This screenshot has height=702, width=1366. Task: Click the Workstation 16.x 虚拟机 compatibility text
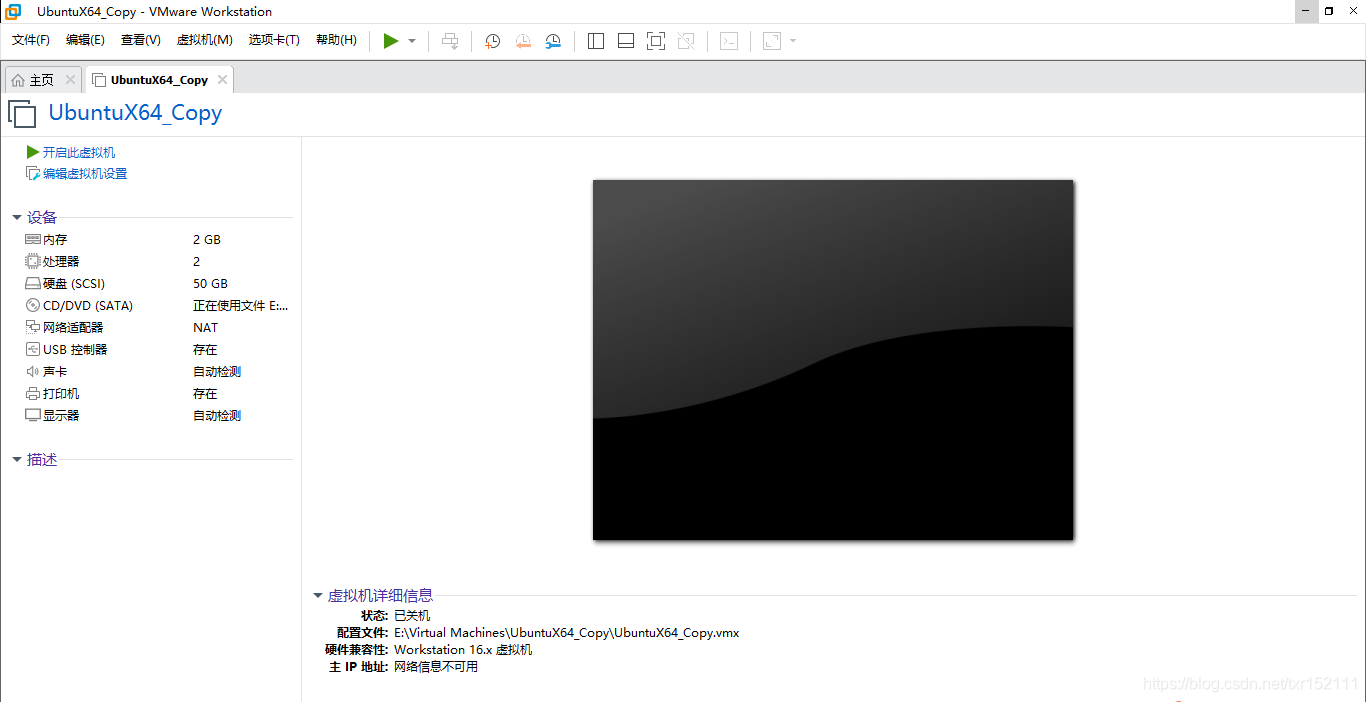click(463, 650)
